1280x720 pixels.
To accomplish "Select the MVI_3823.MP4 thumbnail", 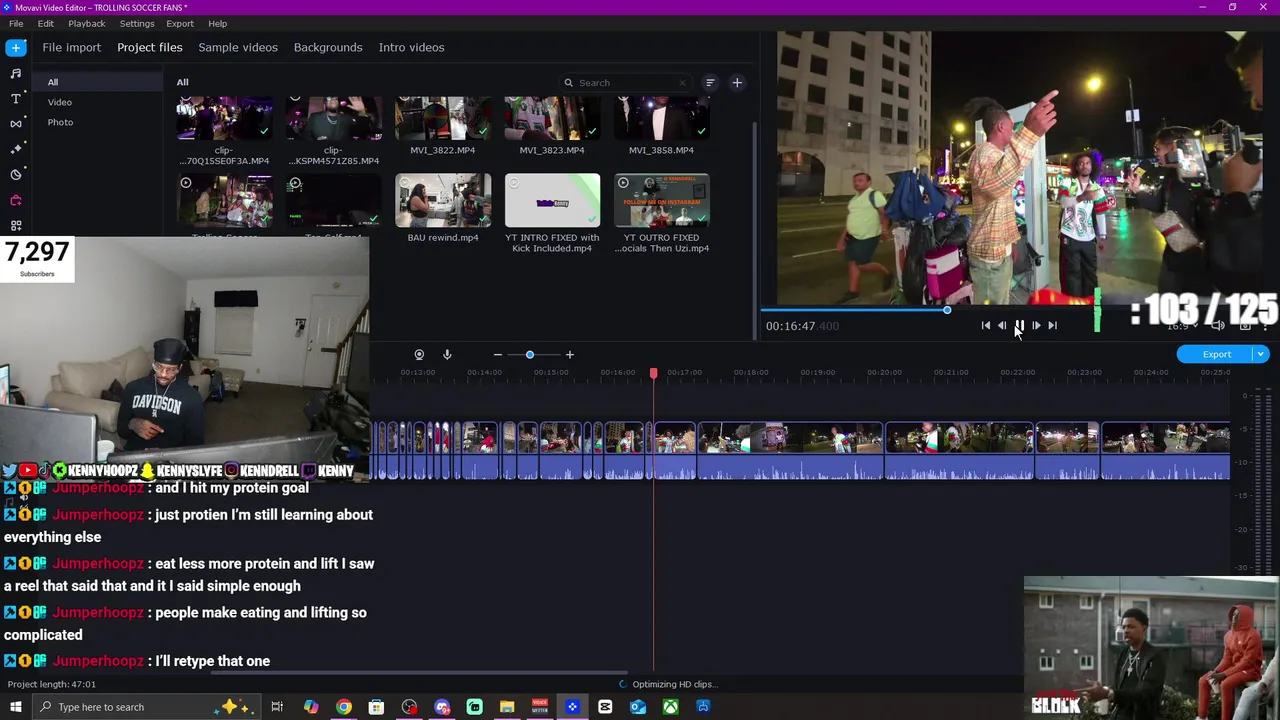I will (x=552, y=119).
